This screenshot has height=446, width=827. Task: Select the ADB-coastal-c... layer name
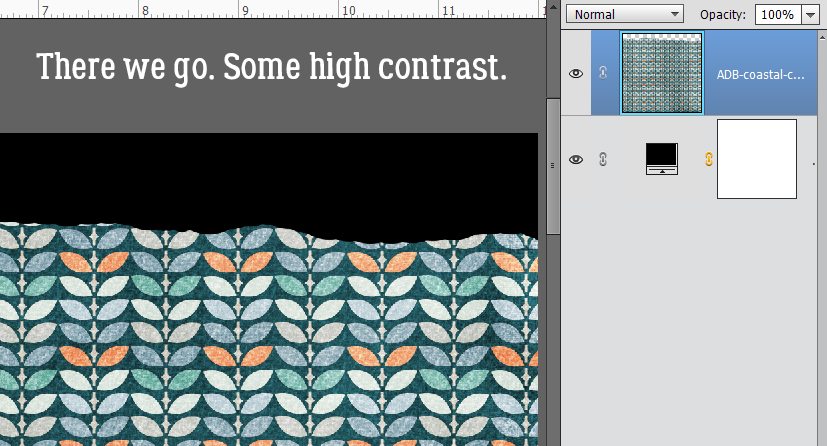click(x=760, y=75)
